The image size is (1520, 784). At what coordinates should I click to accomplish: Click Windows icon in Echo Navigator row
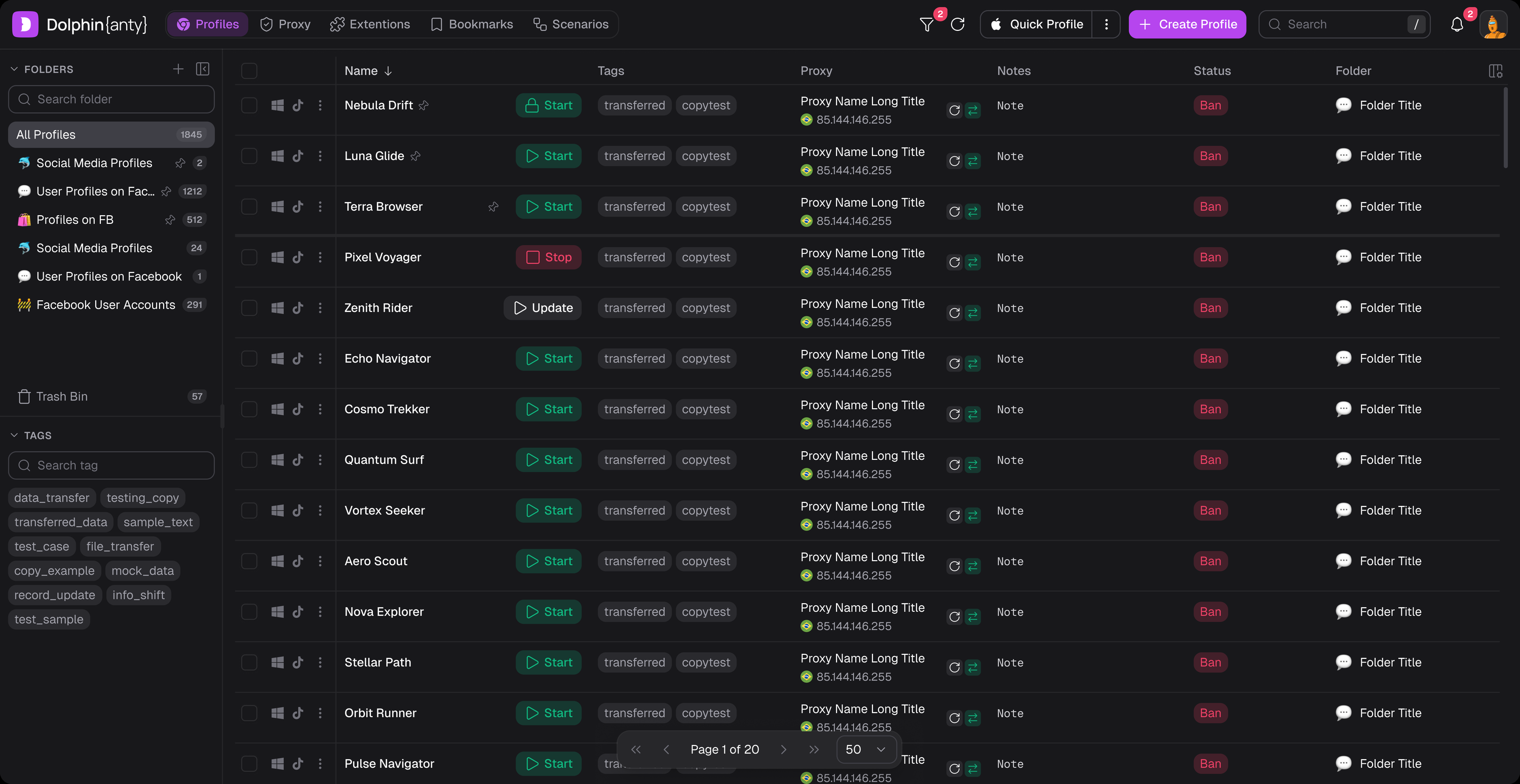point(277,359)
